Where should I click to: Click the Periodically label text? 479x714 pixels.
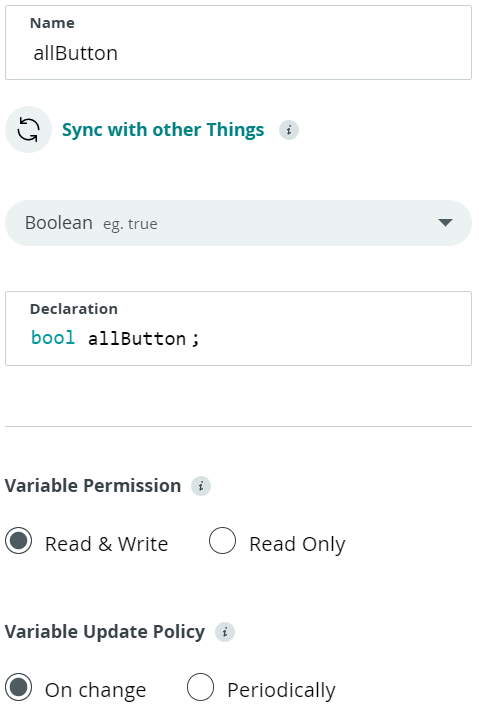point(281,690)
